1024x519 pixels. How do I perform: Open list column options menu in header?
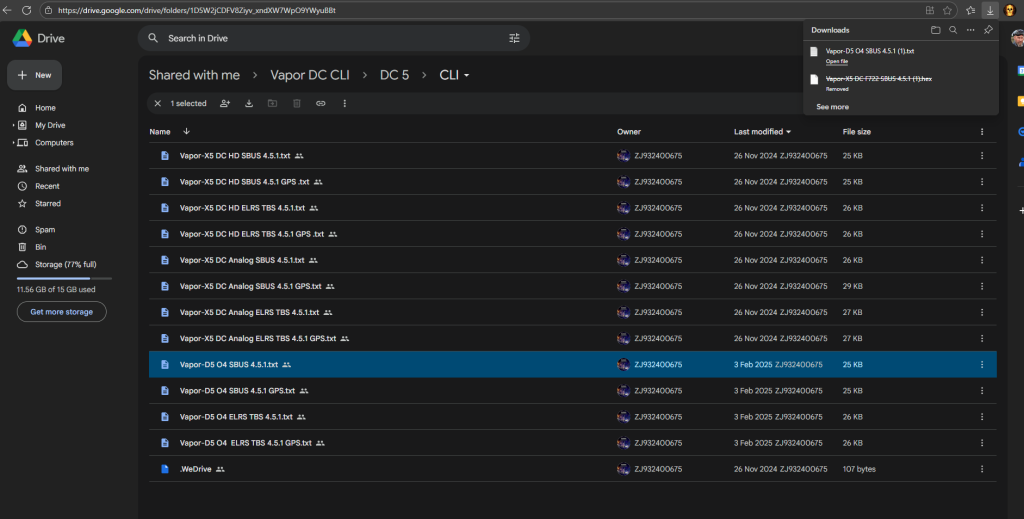point(982,132)
